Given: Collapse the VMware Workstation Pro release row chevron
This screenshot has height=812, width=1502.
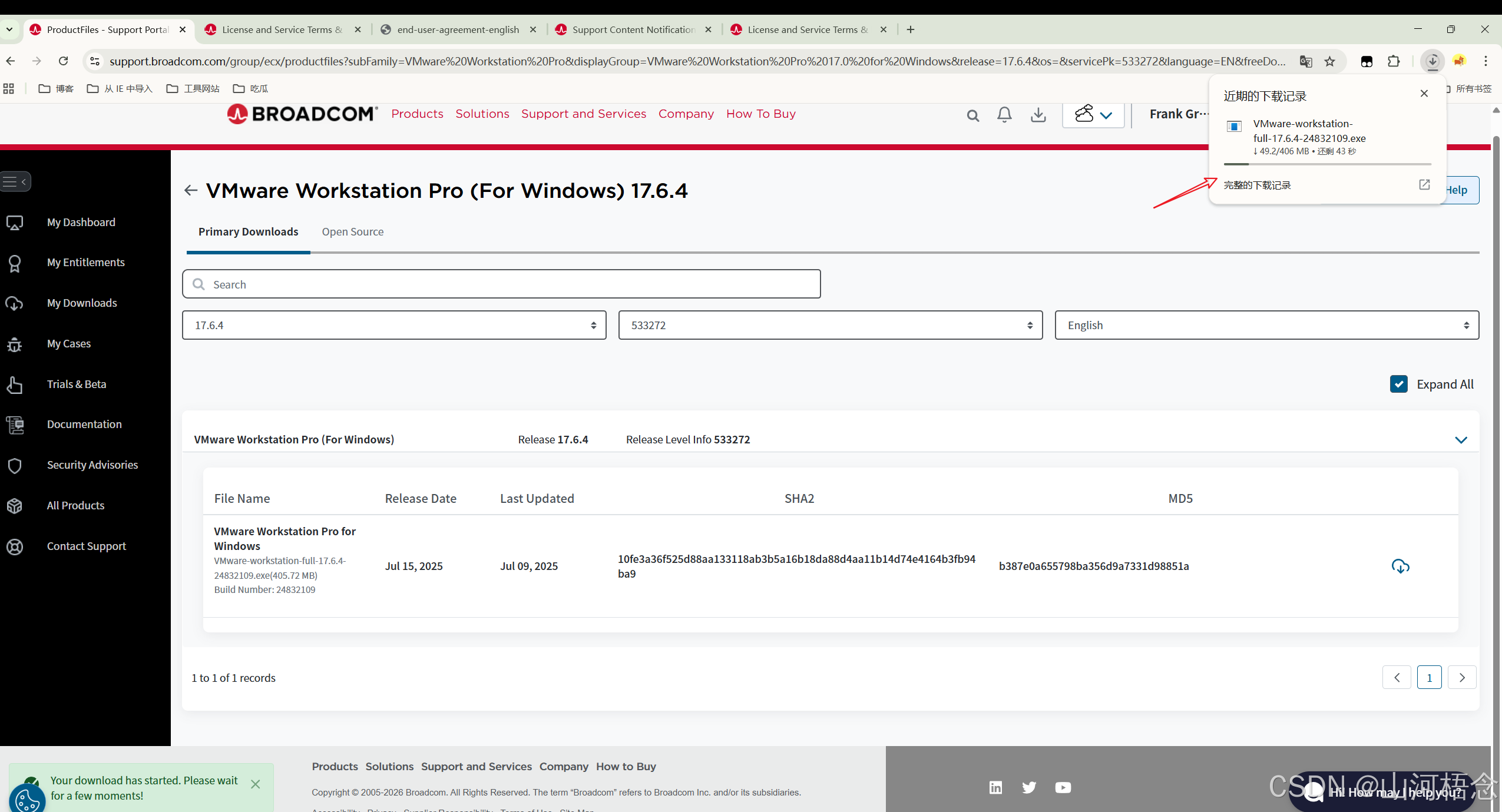Looking at the screenshot, I should point(1461,440).
